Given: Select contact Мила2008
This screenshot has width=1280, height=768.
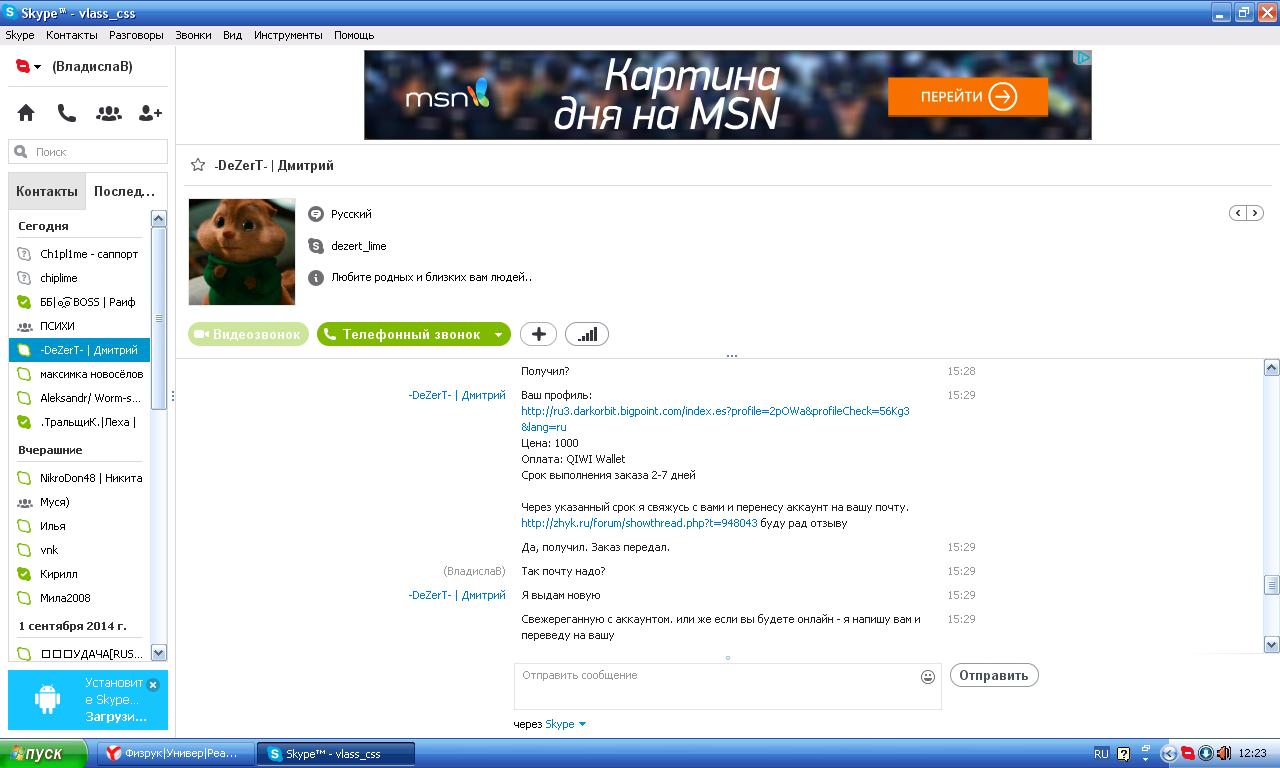Looking at the screenshot, I should tap(80, 598).
